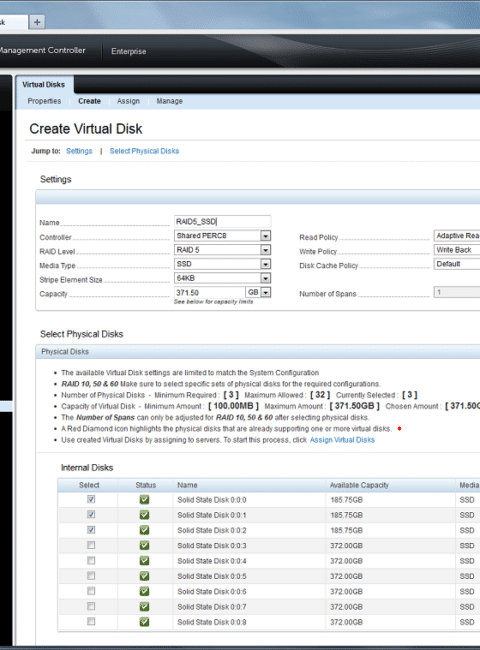Click the Name input field
Image resolution: width=480 pixels, height=650 pixels.
click(223, 221)
